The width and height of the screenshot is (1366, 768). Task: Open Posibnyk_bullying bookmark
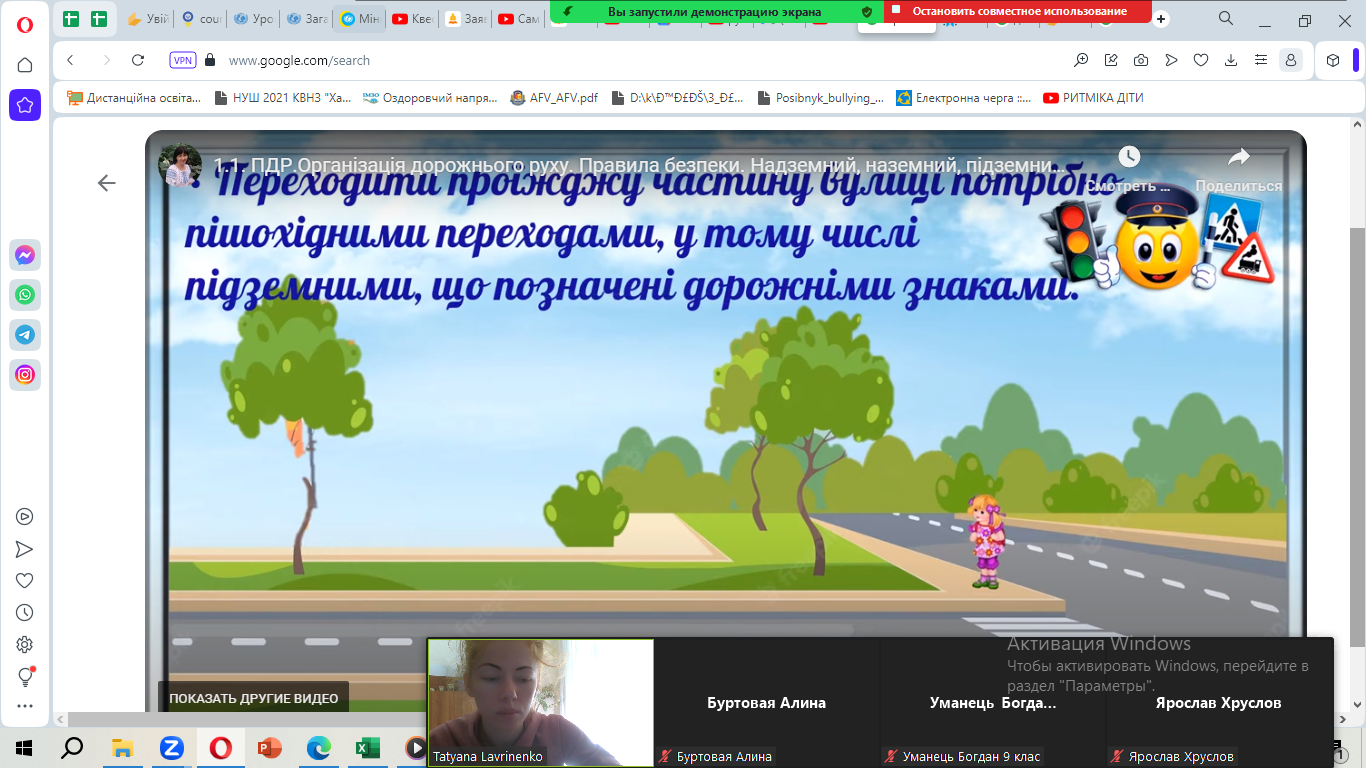tap(821, 98)
